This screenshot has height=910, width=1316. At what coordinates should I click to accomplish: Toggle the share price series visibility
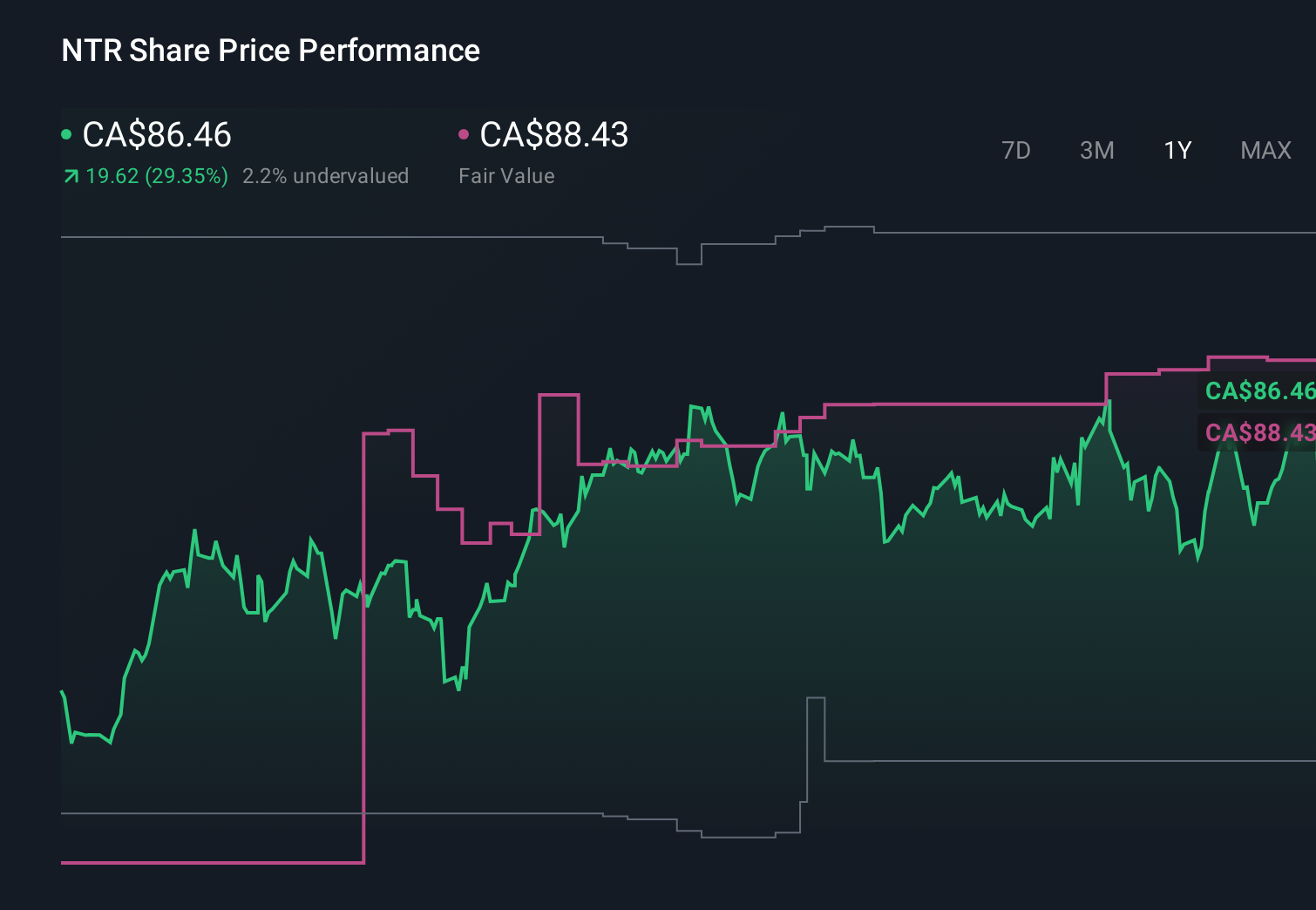tap(157, 135)
